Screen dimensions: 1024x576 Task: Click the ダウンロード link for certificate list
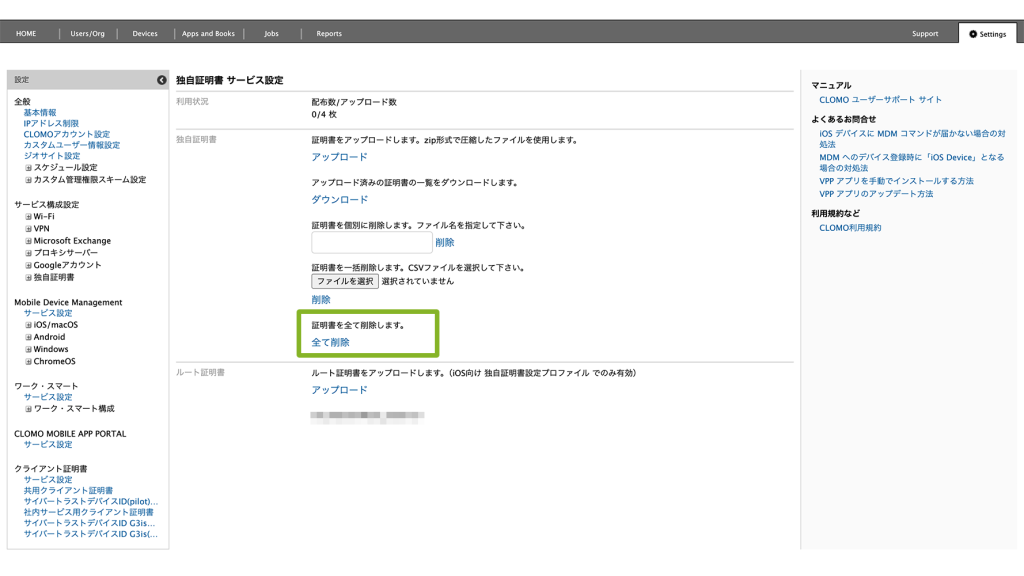[340, 200]
